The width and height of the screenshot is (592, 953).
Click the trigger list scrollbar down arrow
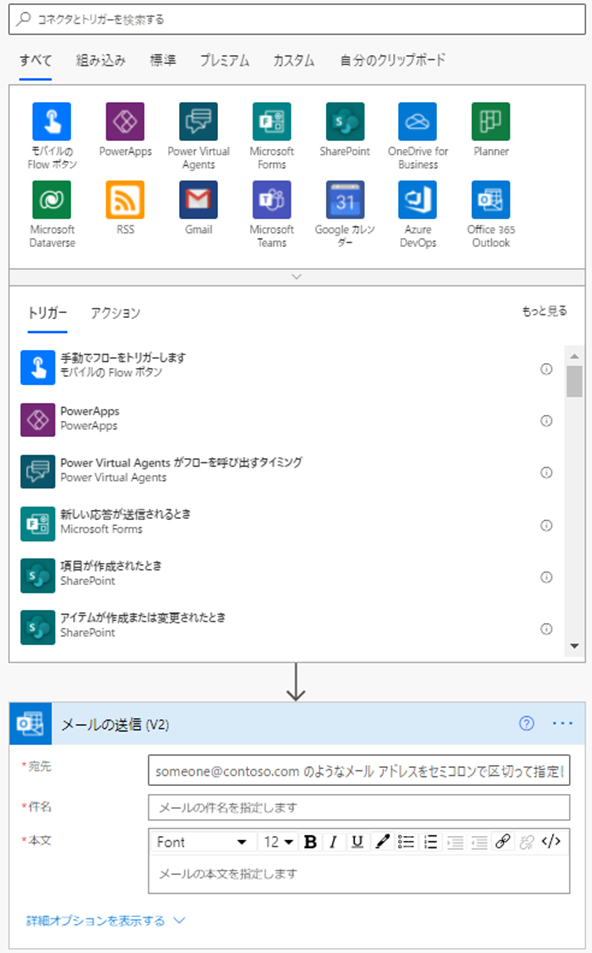(574, 646)
